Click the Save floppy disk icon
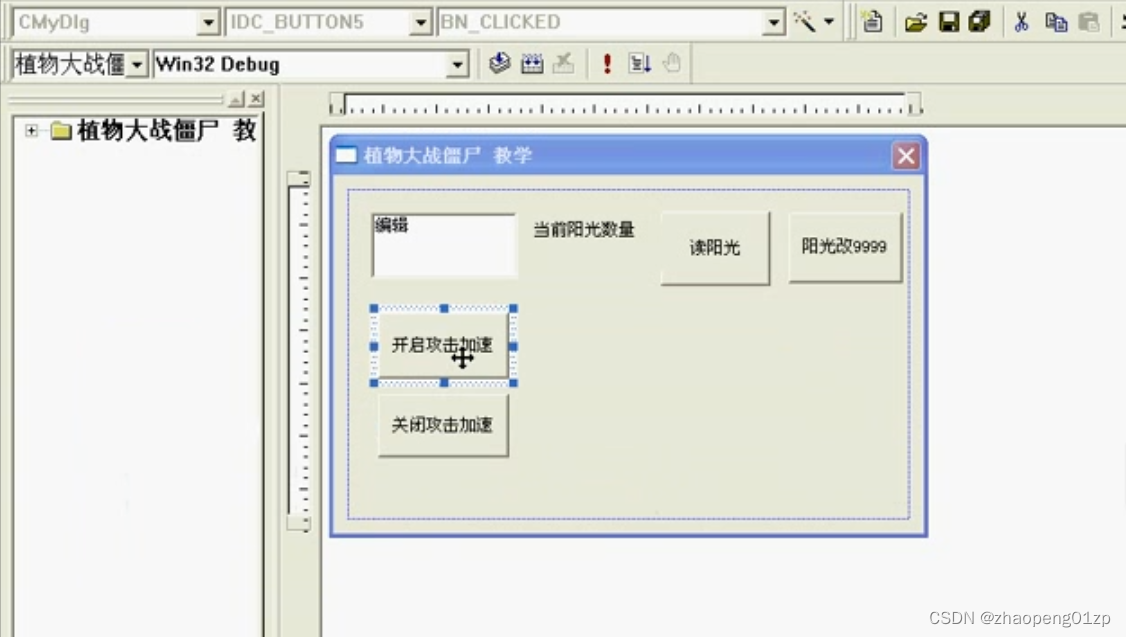The width and height of the screenshot is (1126, 637). tap(949, 22)
